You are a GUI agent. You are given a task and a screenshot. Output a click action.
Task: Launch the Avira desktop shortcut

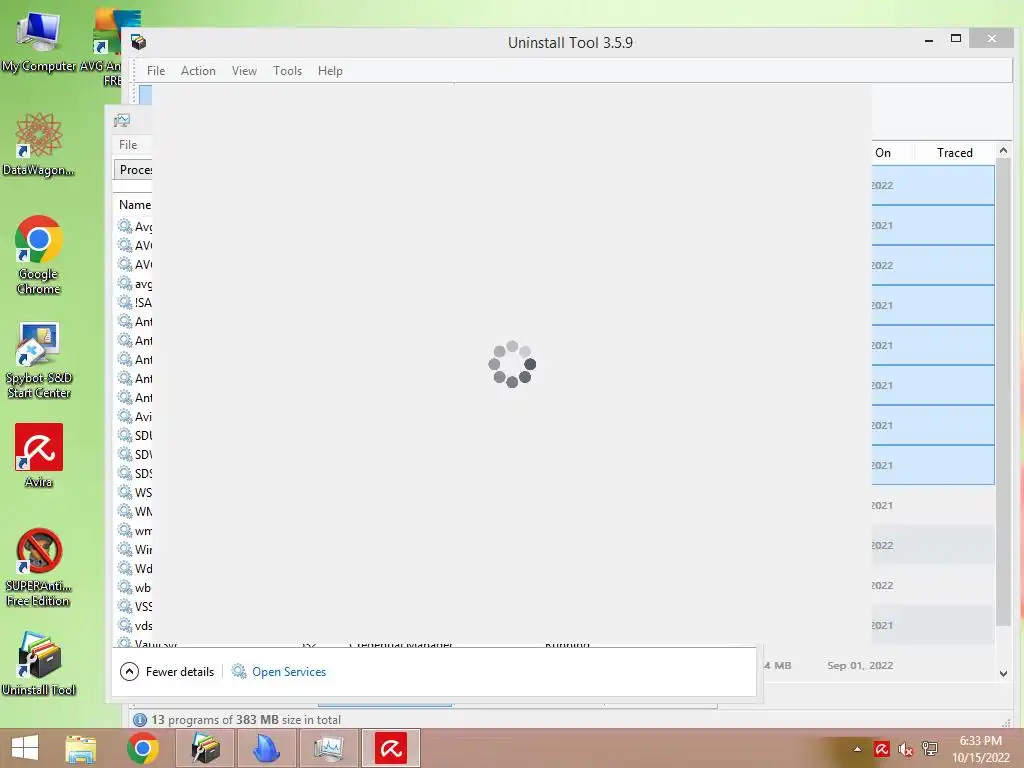click(x=39, y=455)
